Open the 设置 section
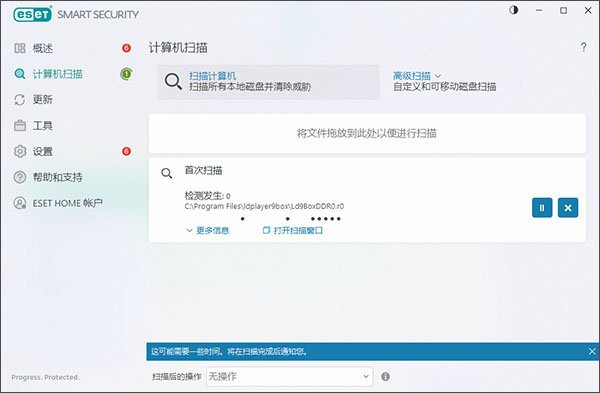Image resolution: width=600 pixels, height=393 pixels. pos(42,152)
